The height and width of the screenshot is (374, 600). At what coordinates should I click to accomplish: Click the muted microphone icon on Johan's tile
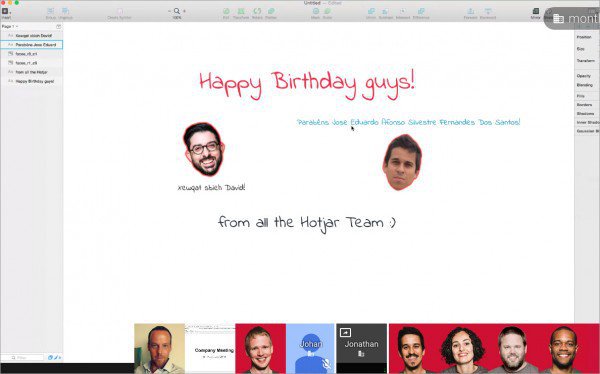327,363
